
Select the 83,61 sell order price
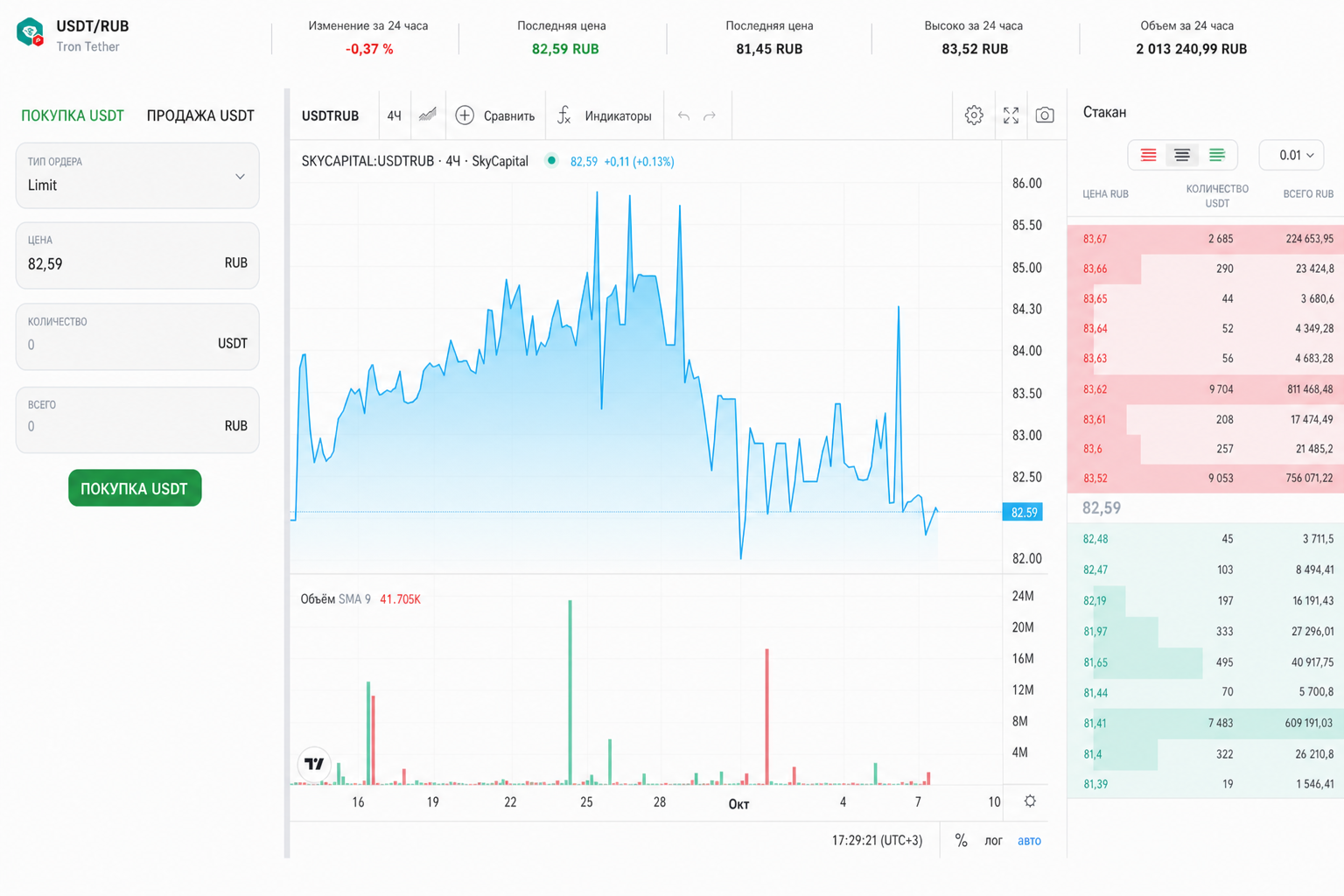point(1095,419)
